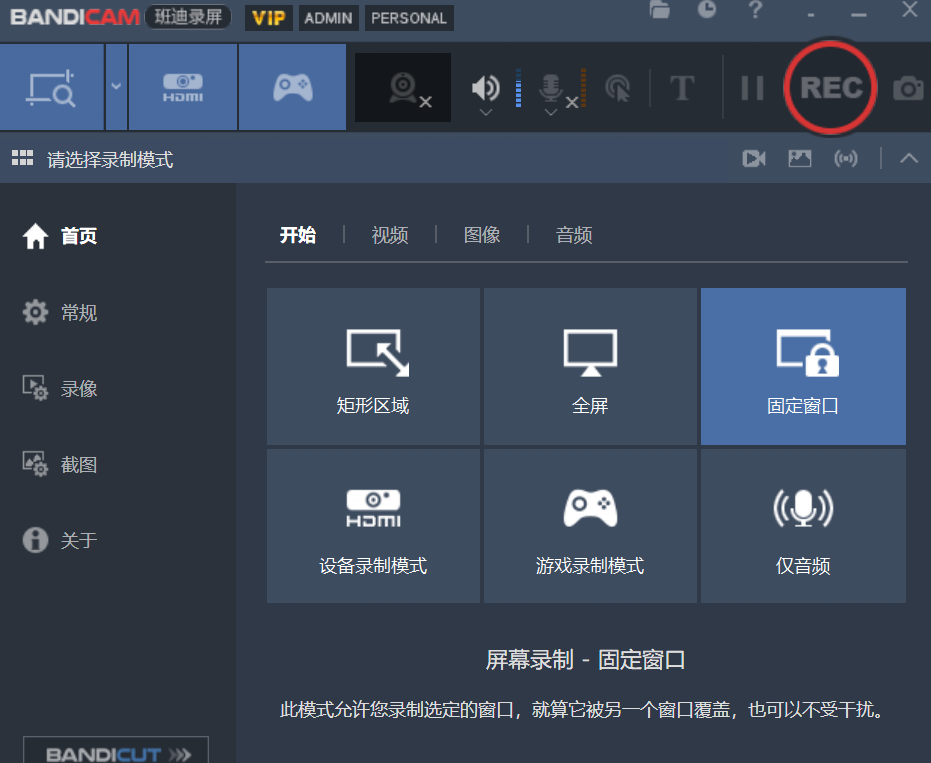Select screen recording mode in toolbar

point(52,87)
